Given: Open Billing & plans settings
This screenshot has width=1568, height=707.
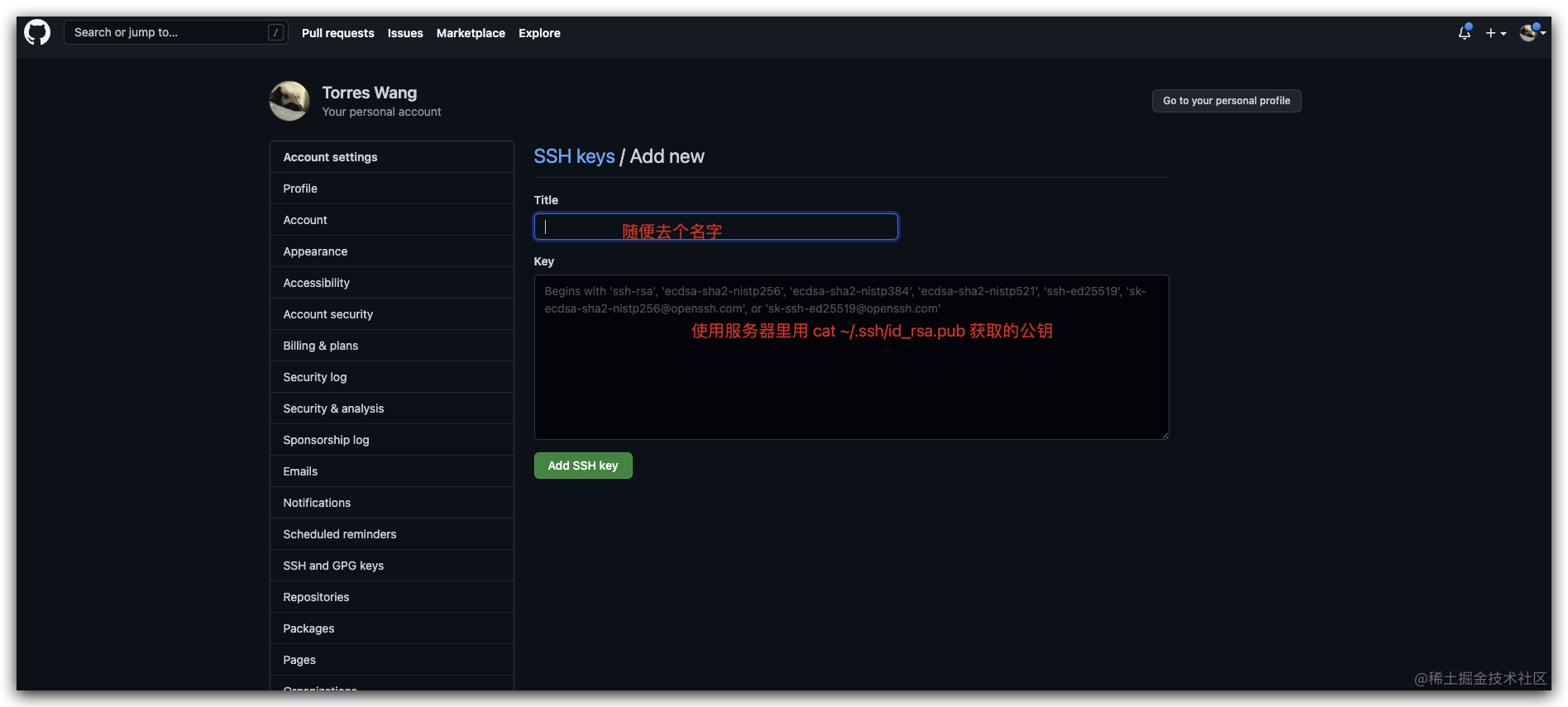Looking at the screenshot, I should tap(392, 346).
